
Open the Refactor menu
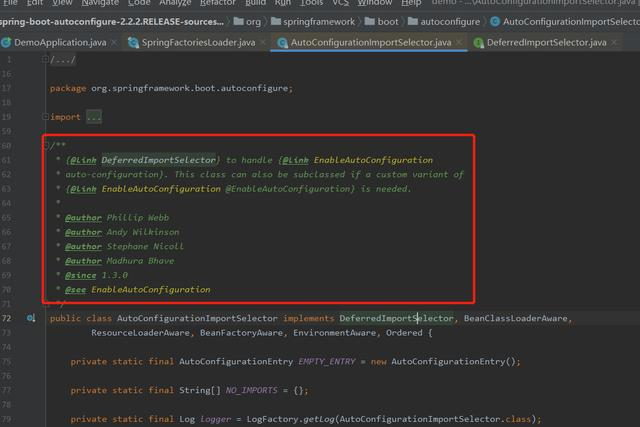point(218,2)
